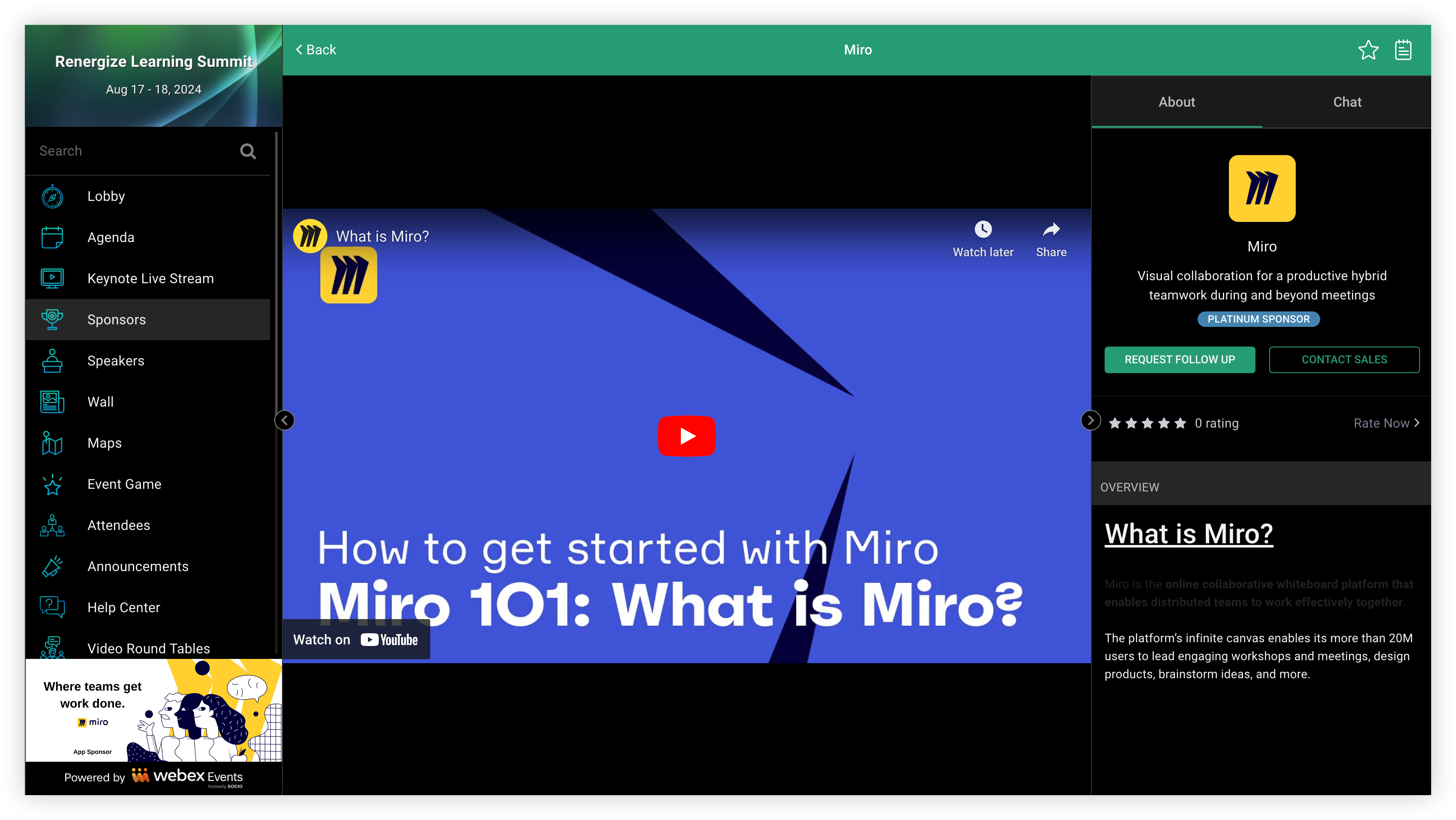The width and height of the screenshot is (1456, 820).
Task: Click the 'Aug 17 - 18, 2024' date
Action: [x=153, y=89]
